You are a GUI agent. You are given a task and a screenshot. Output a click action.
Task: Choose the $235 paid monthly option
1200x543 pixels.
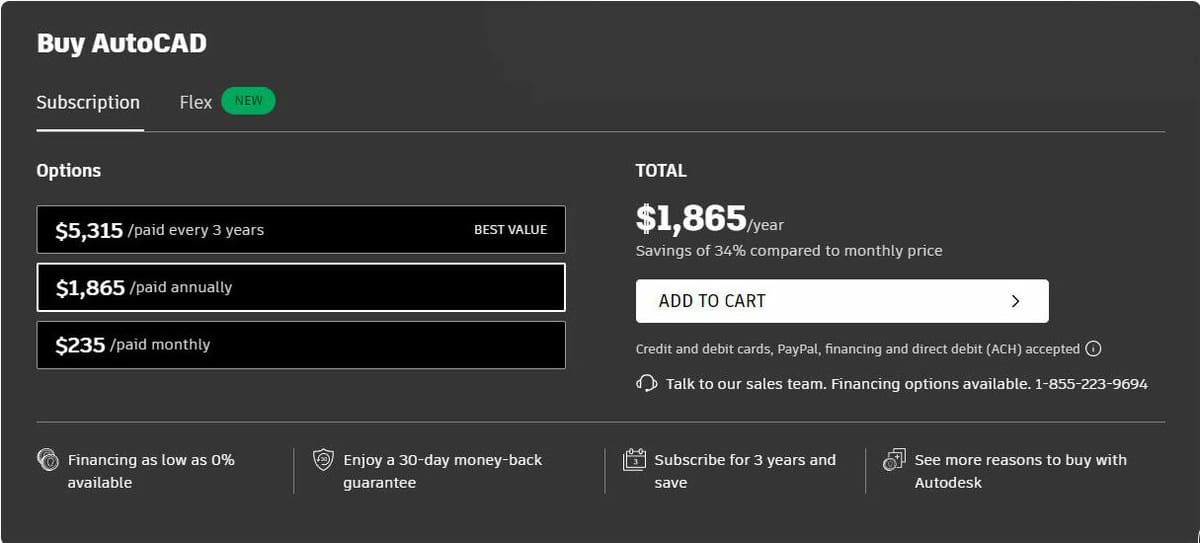point(301,344)
